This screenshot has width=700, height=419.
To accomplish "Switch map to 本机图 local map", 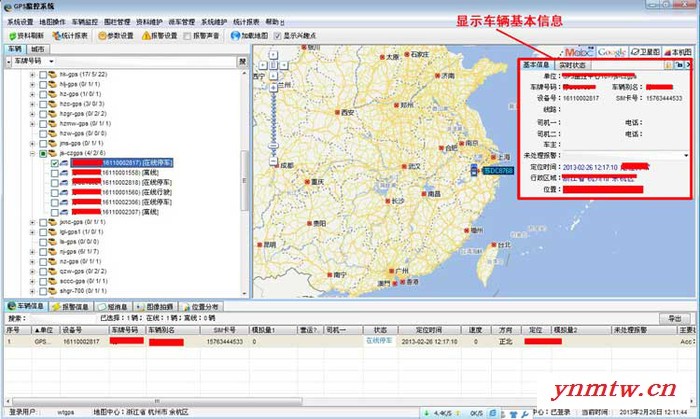I will tap(678, 52).
